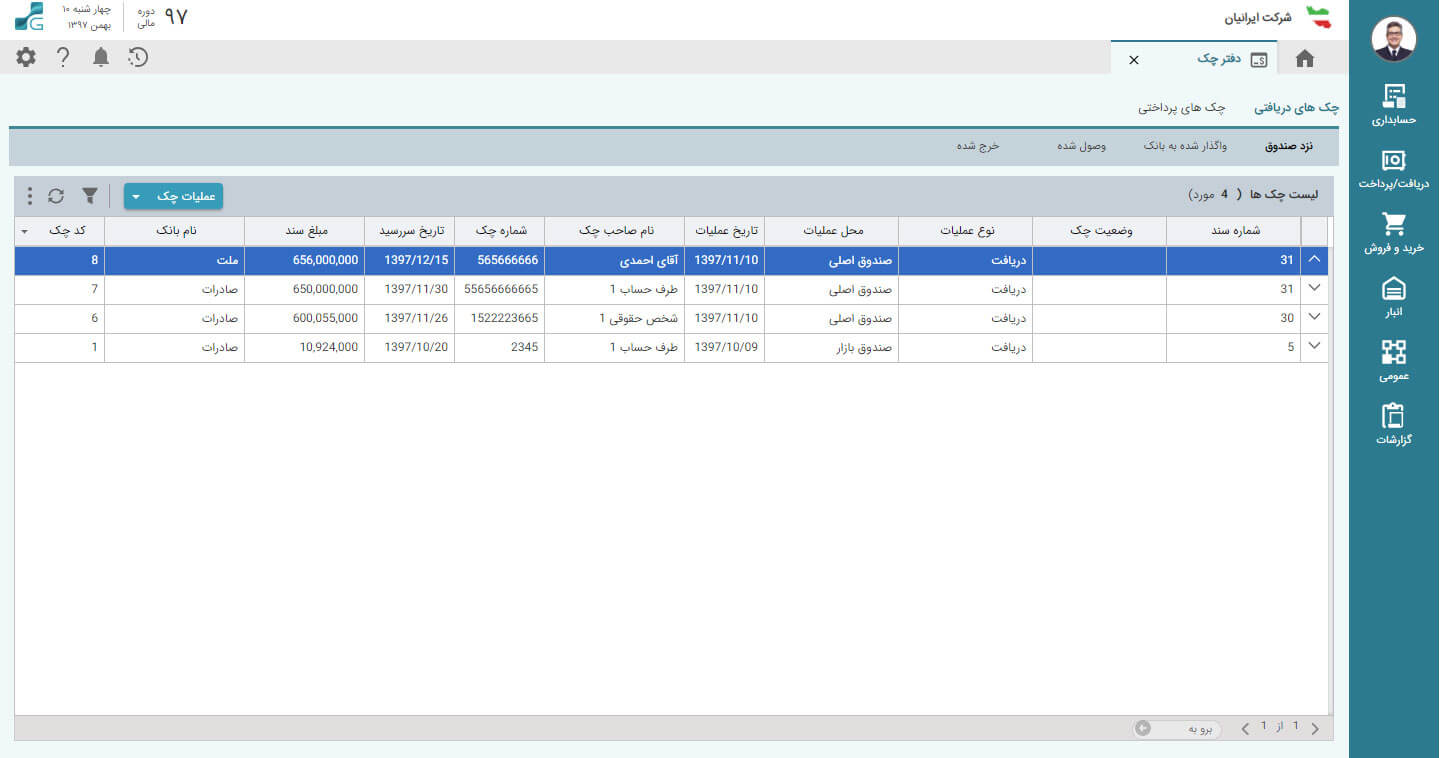Sort by وضعیت چک column header
The image size is (1440, 758).
[1099, 230]
